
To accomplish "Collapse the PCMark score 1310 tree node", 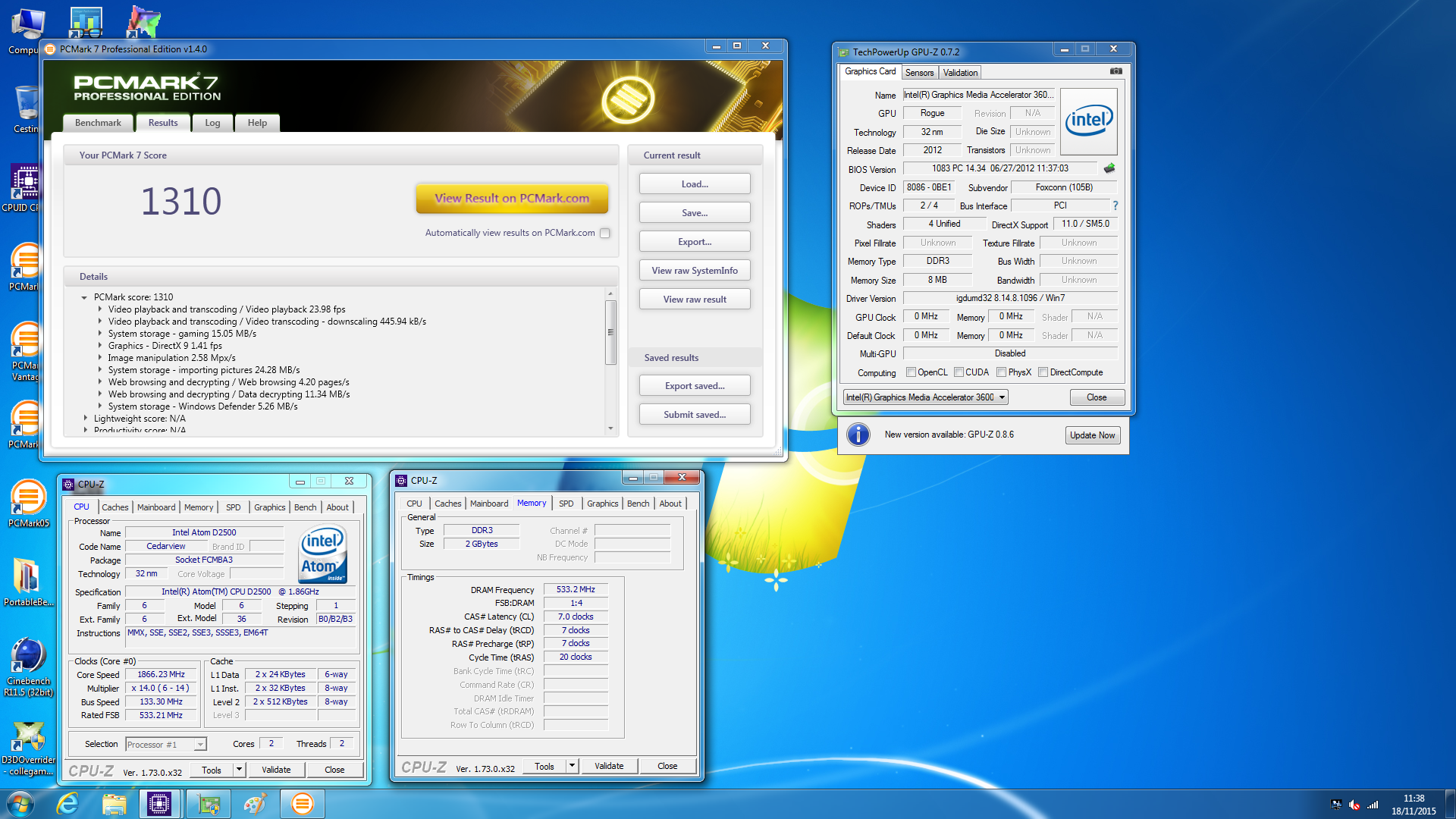I will [84, 297].
